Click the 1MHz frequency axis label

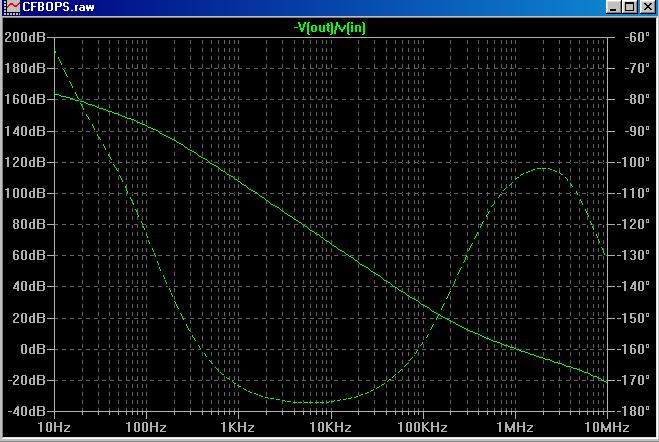tap(515, 427)
